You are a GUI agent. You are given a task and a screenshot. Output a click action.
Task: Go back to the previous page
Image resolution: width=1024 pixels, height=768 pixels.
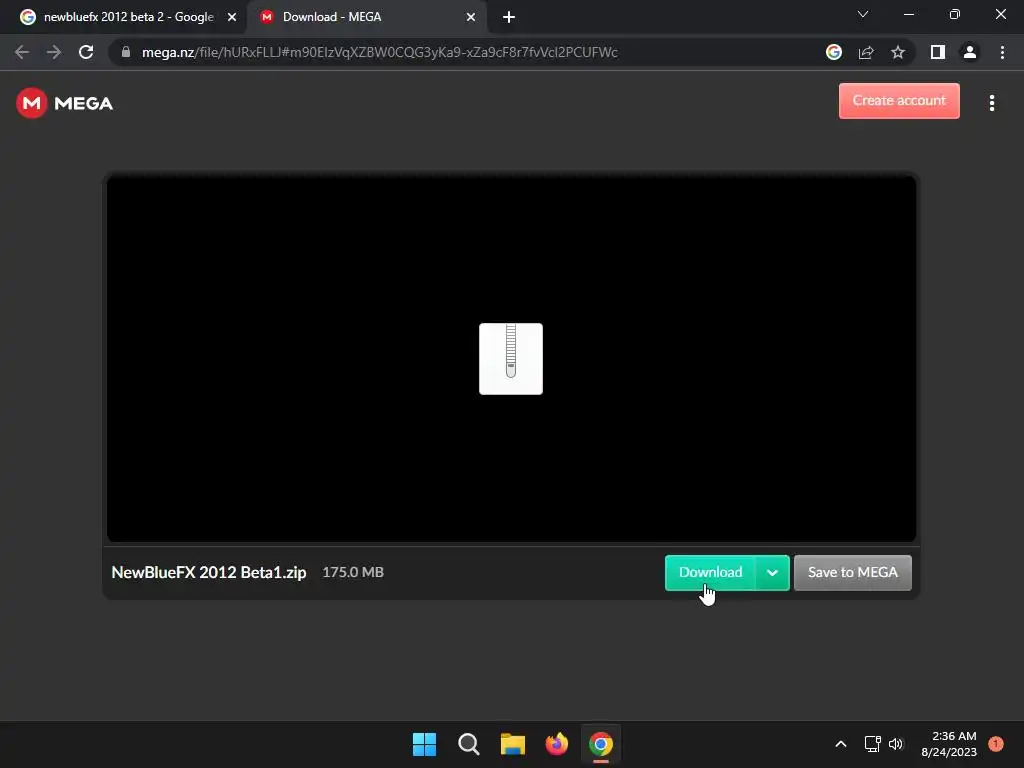click(x=22, y=52)
